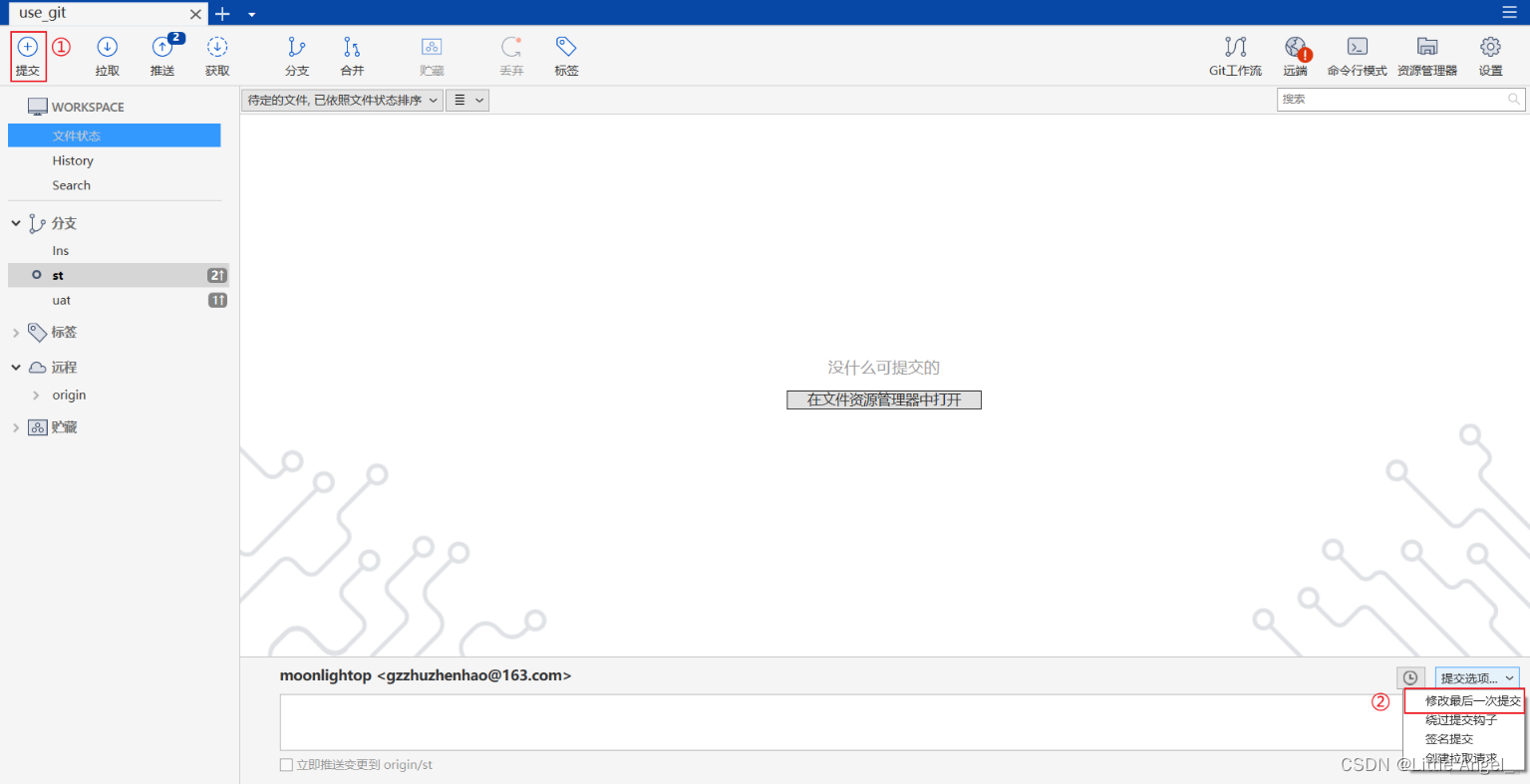
Task: Select 修改最后一次提交 menu option
Action: click(x=1464, y=701)
